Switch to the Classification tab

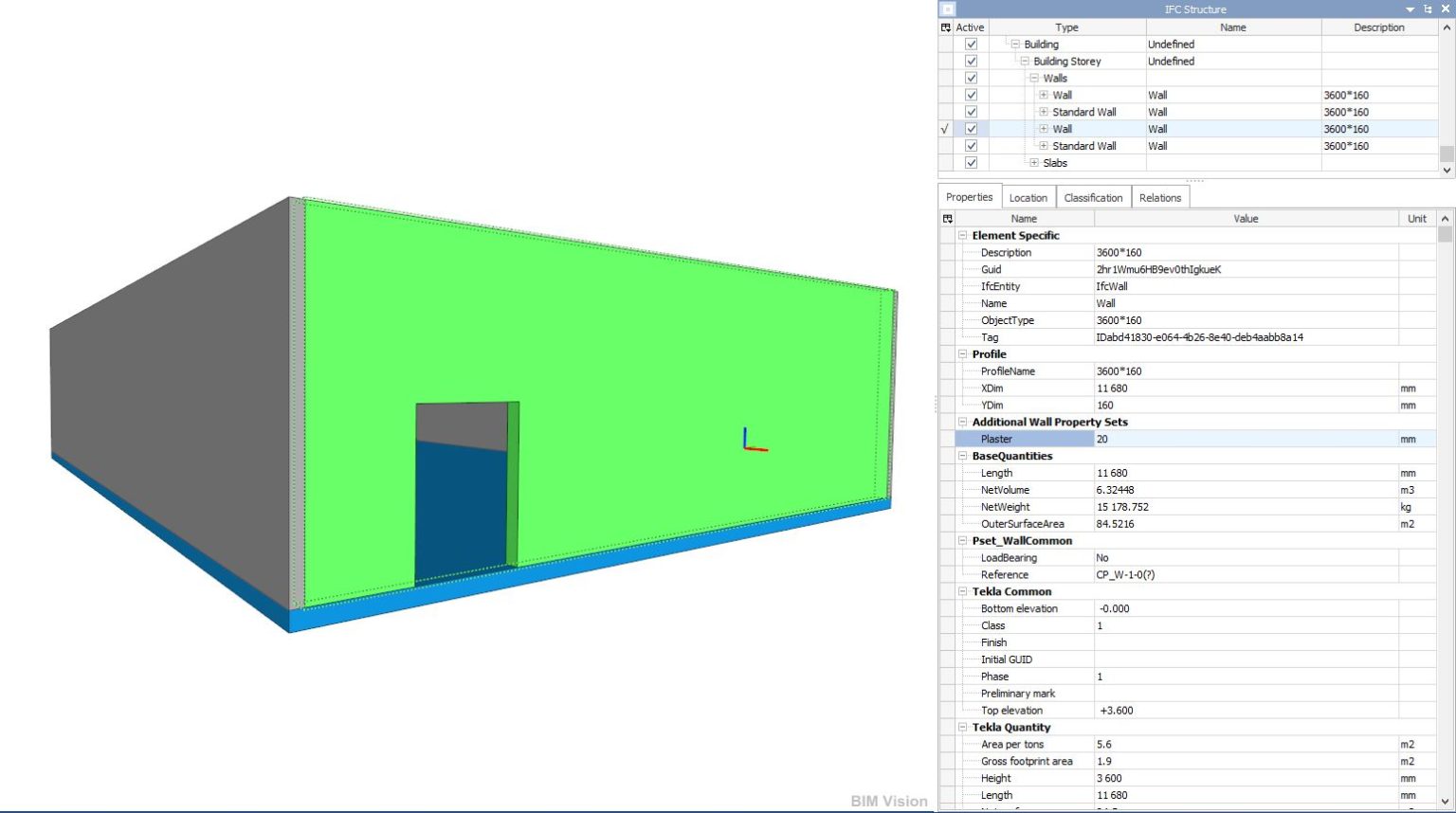point(1093,196)
